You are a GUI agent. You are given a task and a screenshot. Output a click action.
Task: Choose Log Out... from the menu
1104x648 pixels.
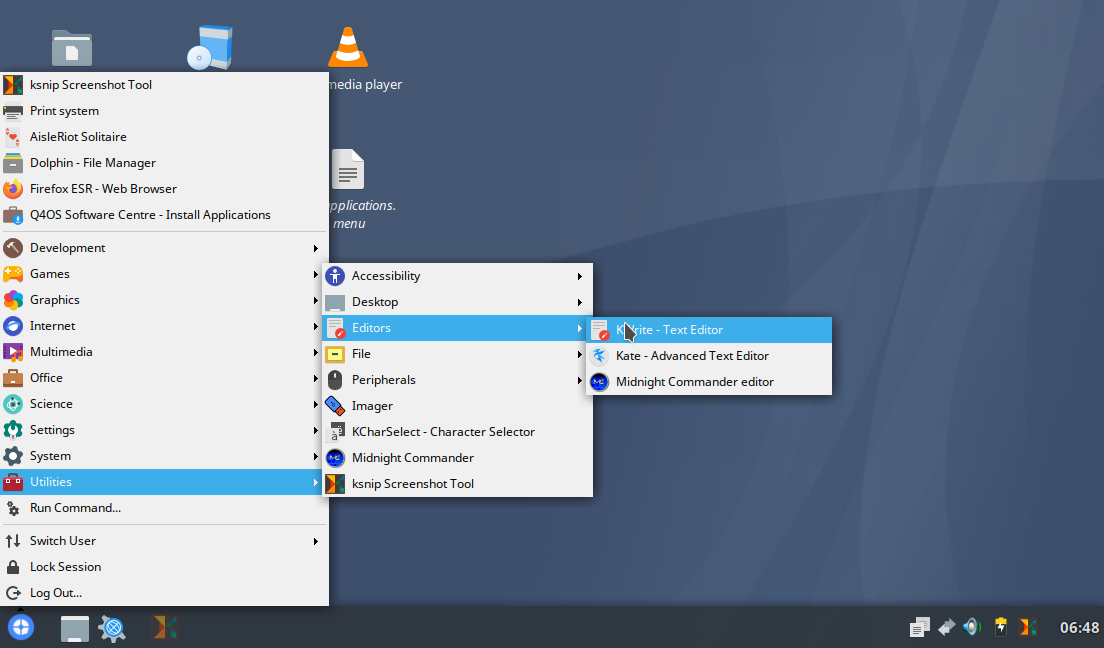[56, 593]
